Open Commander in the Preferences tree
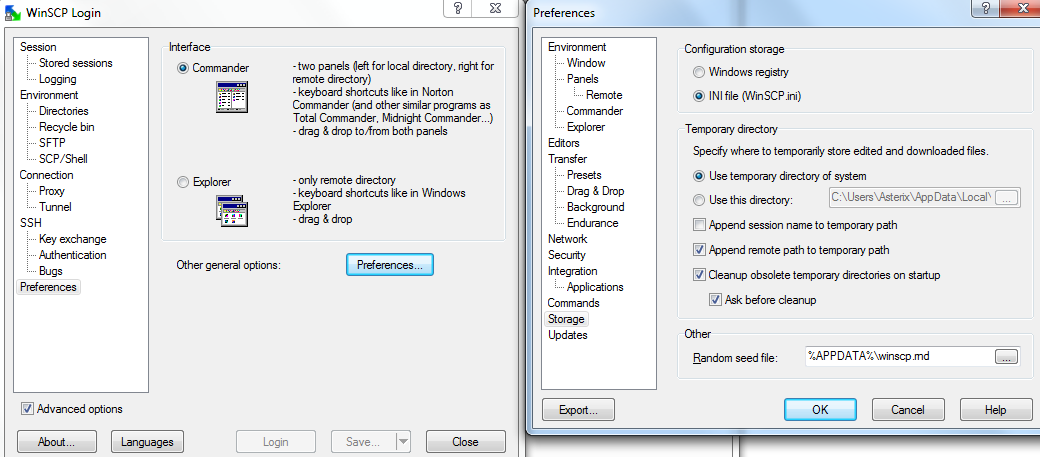The width and height of the screenshot is (1040, 457). point(594,111)
